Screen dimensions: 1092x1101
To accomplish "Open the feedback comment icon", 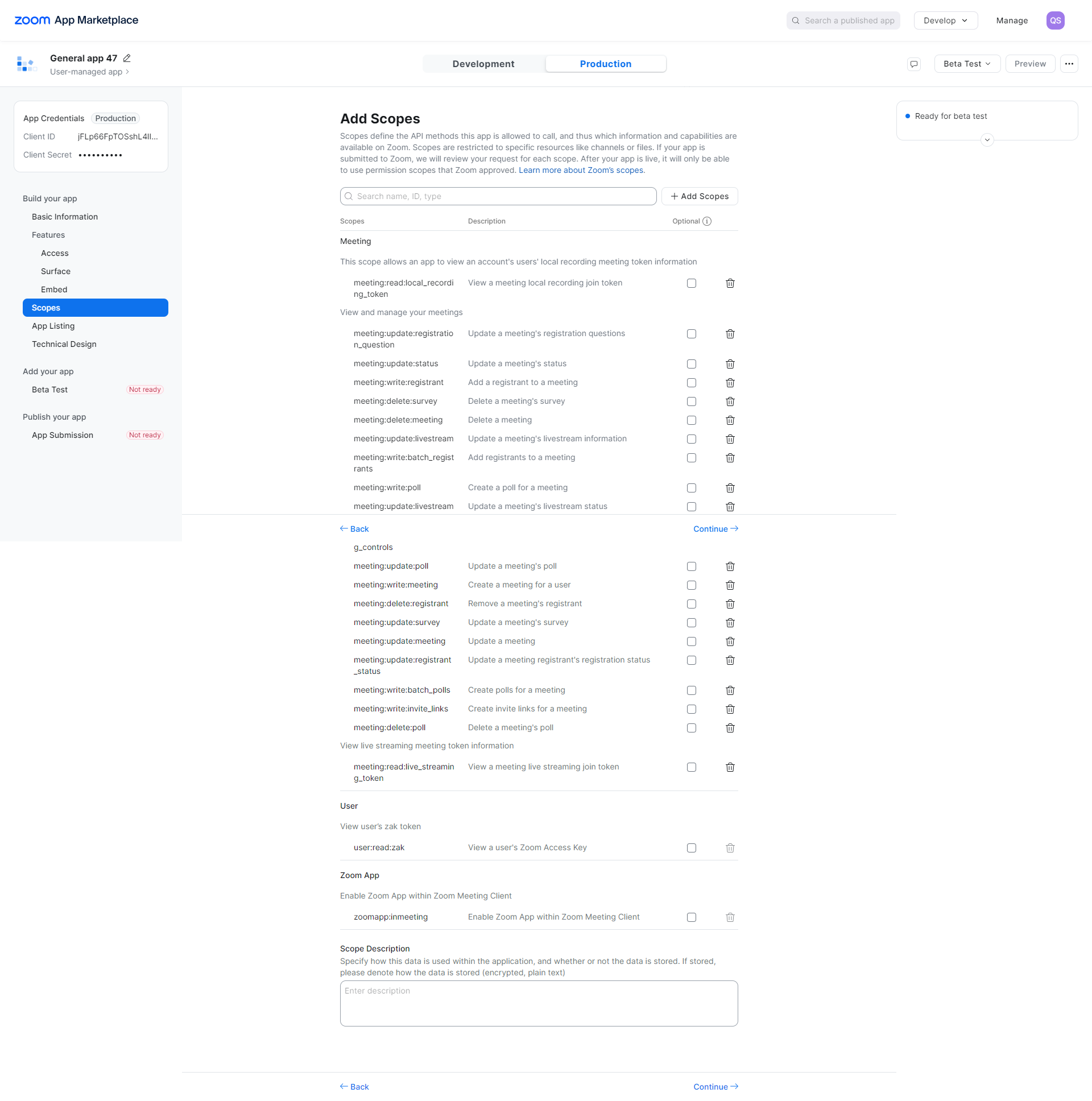I will pyautogui.click(x=913, y=64).
